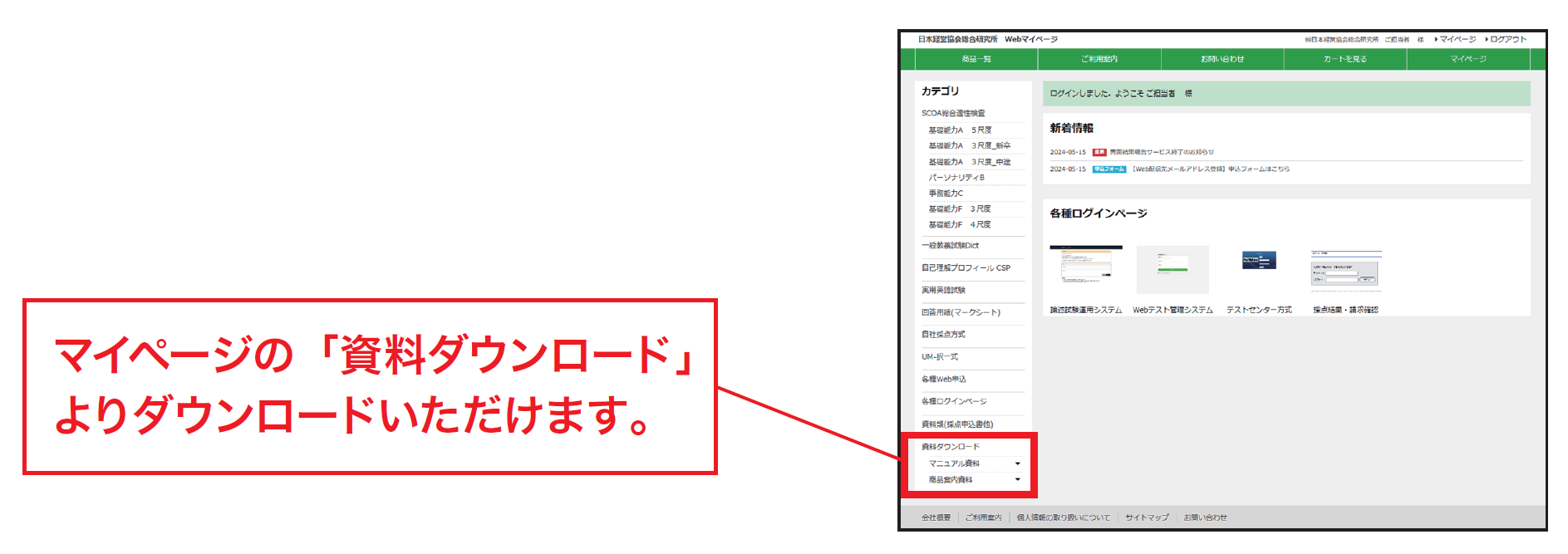Open the 会社概要 footer link

[936, 517]
